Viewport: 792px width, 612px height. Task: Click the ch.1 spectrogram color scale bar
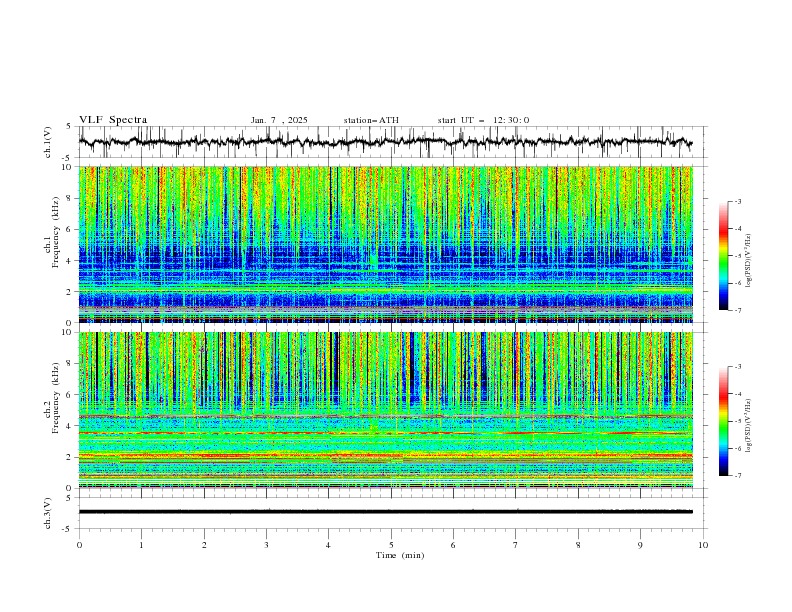724,255
